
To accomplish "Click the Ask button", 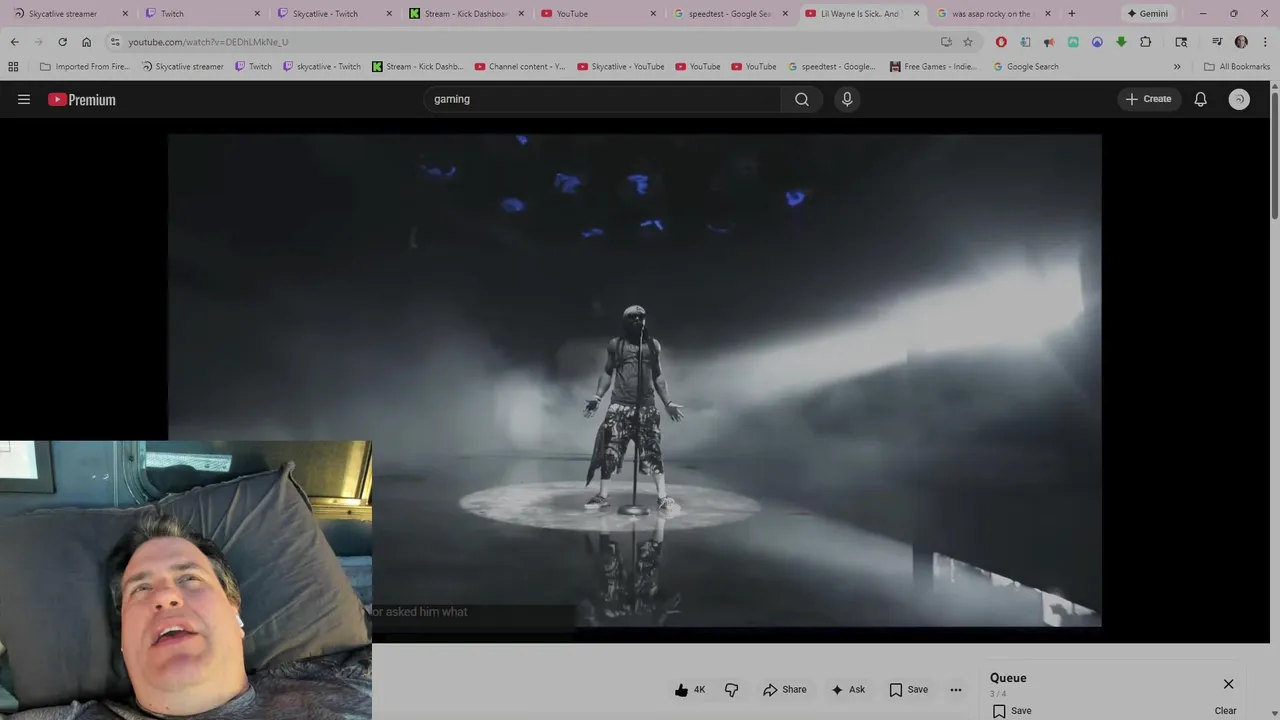I will (x=848, y=689).
